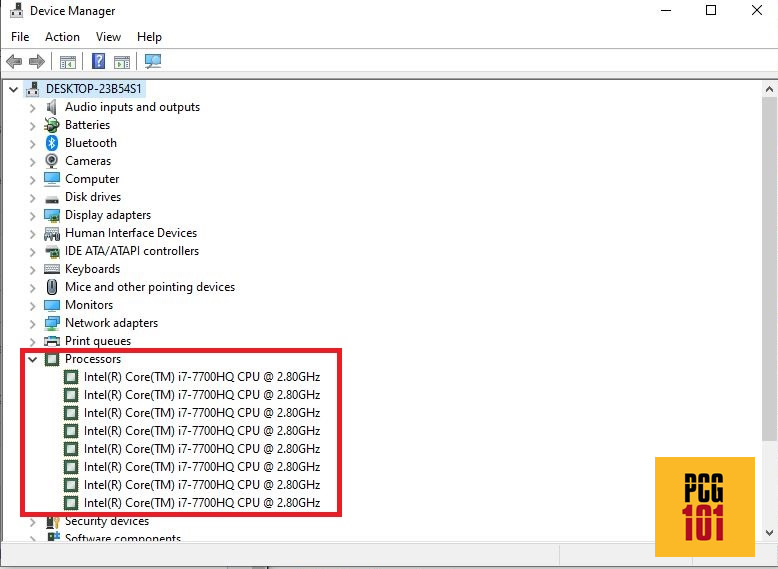The height and width of the screenshot is (569, 778).
Task: Open the Help menu
Action: pyautogui.click(x=149, y=37)
